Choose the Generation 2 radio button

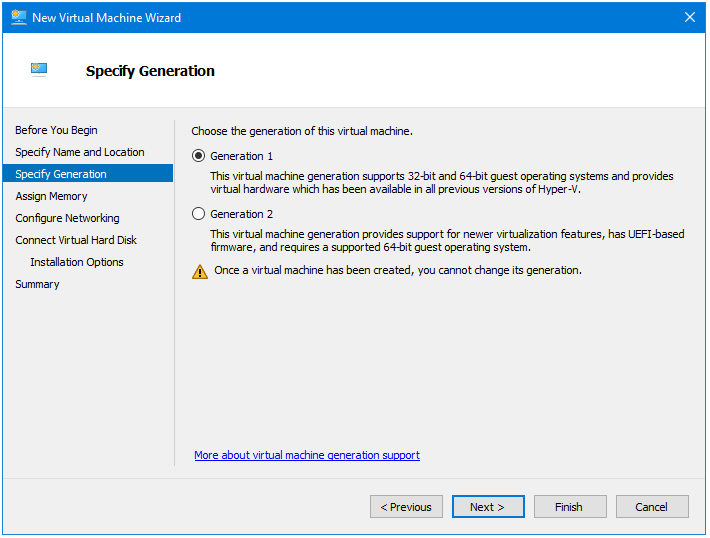(x=199, y=214)
